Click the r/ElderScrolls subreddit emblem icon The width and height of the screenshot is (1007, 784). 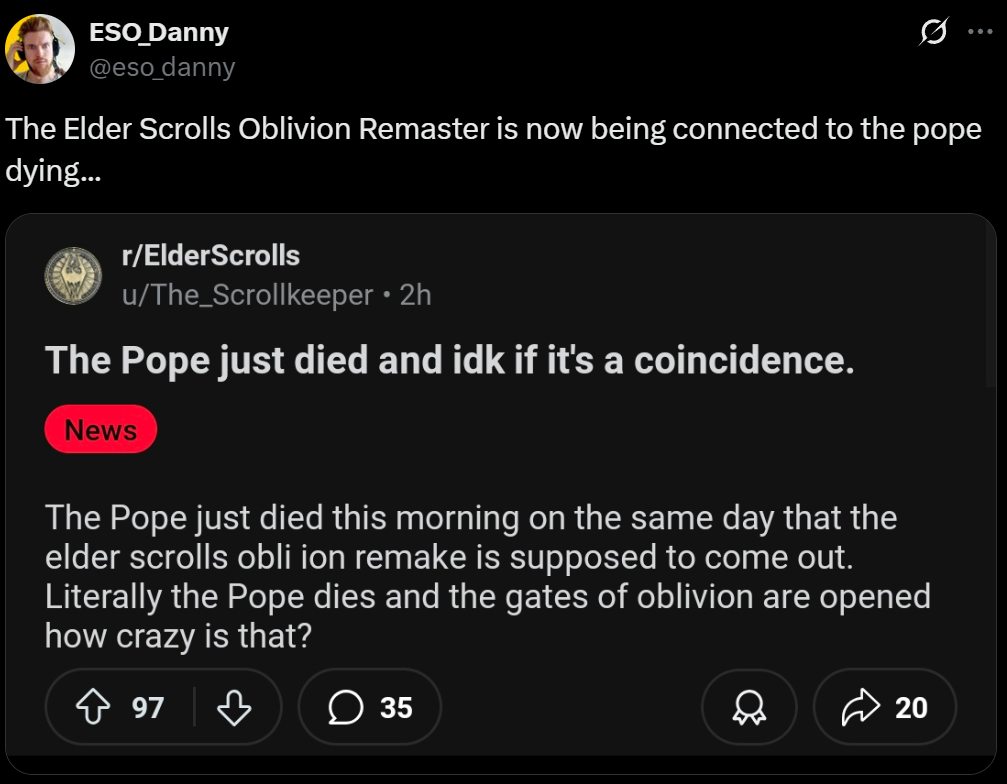(73, 276)
